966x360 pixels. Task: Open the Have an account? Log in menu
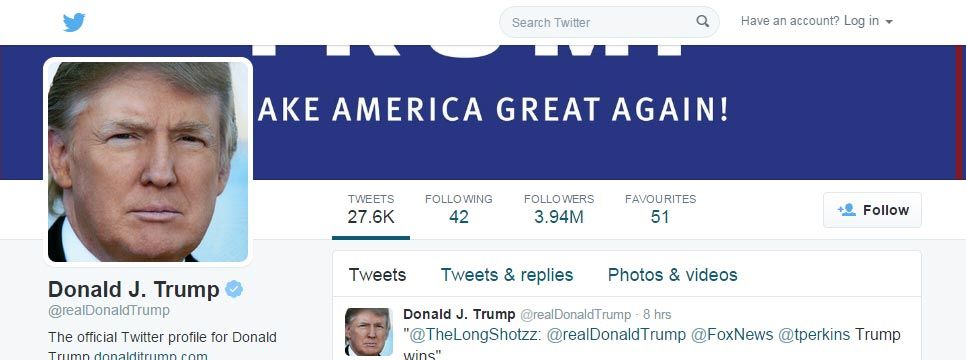tap(816, 21)
